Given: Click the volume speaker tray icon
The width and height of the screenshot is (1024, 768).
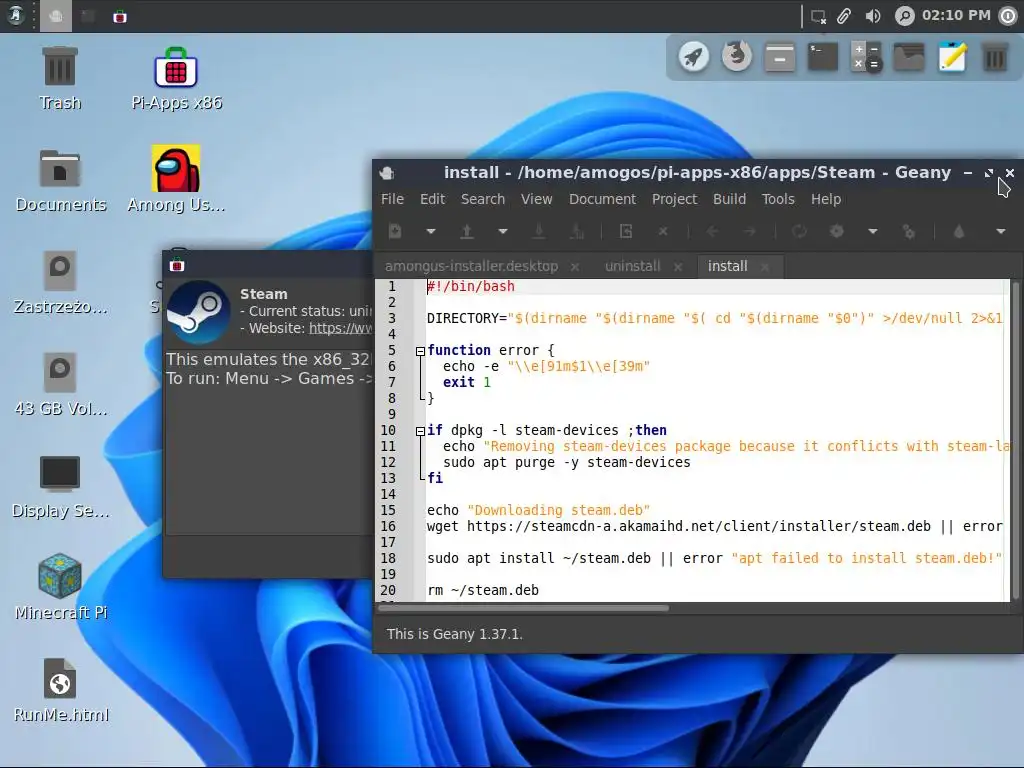Looking at the screenshot, I should [873, 16].
